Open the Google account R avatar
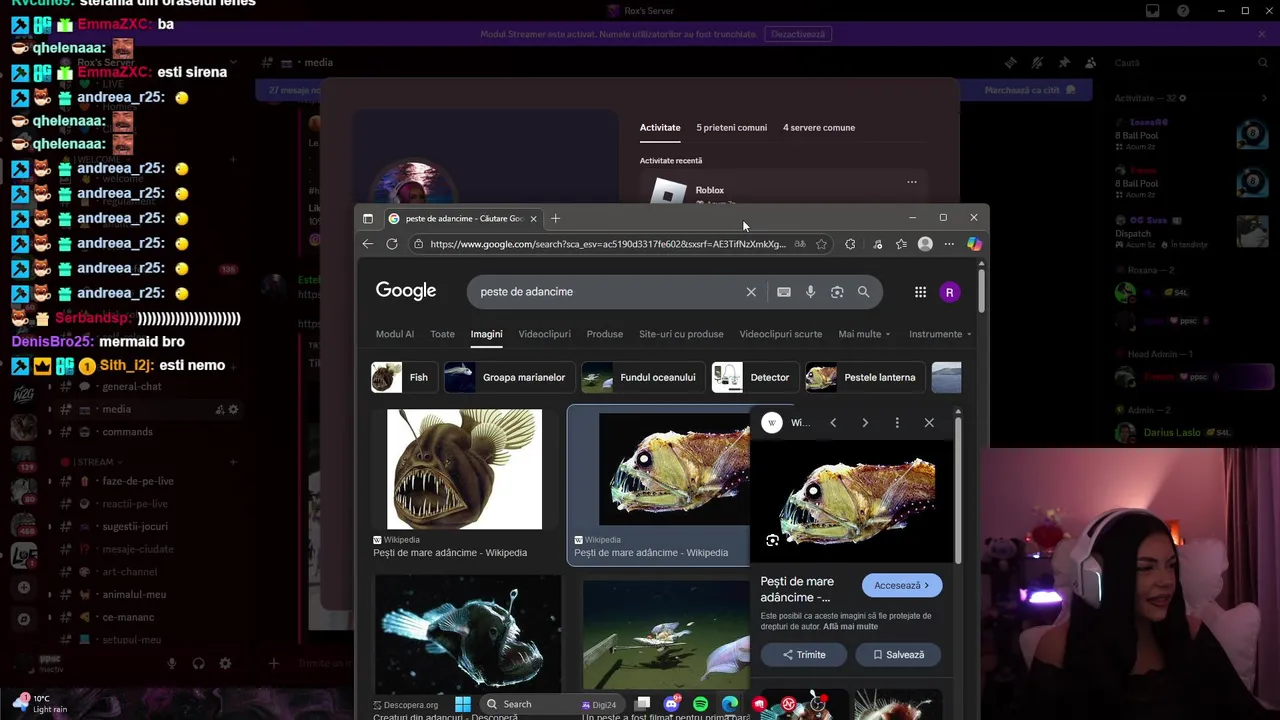 949,292
